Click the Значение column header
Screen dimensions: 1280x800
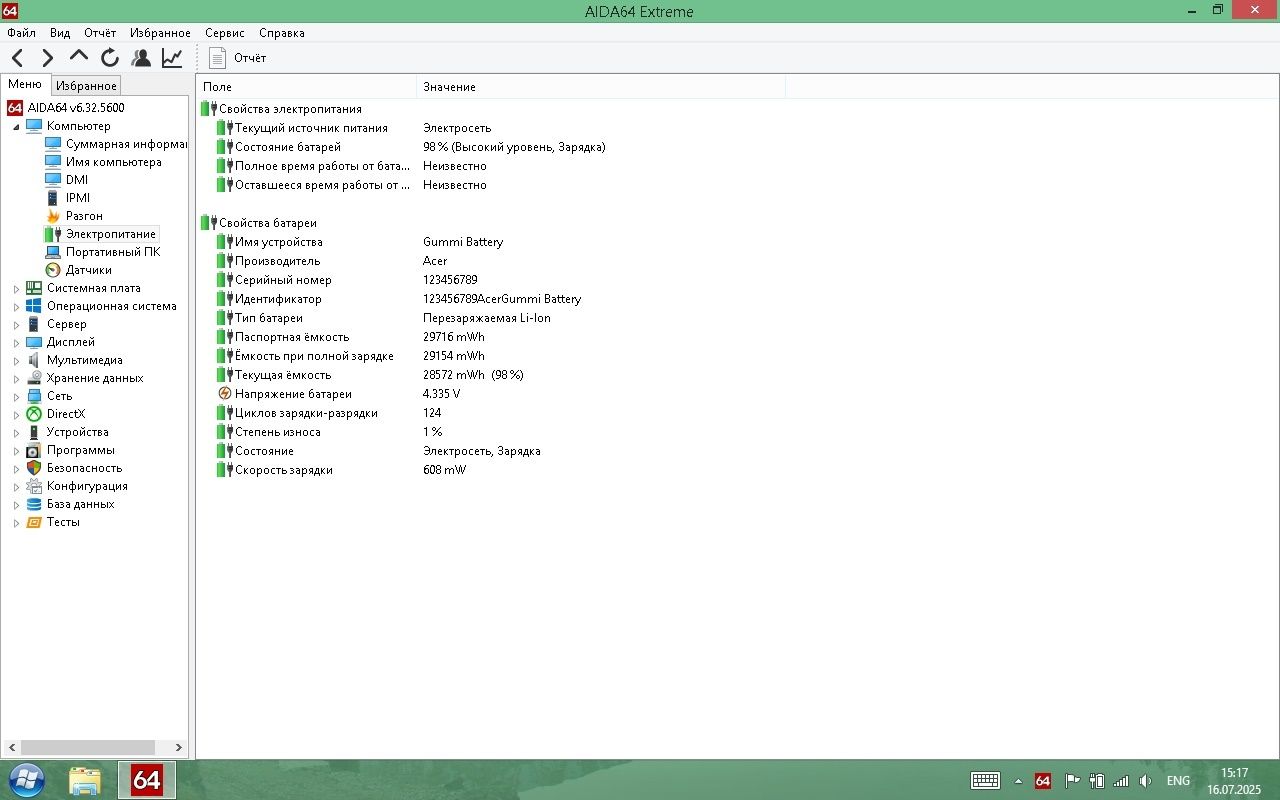pos(600,87)
